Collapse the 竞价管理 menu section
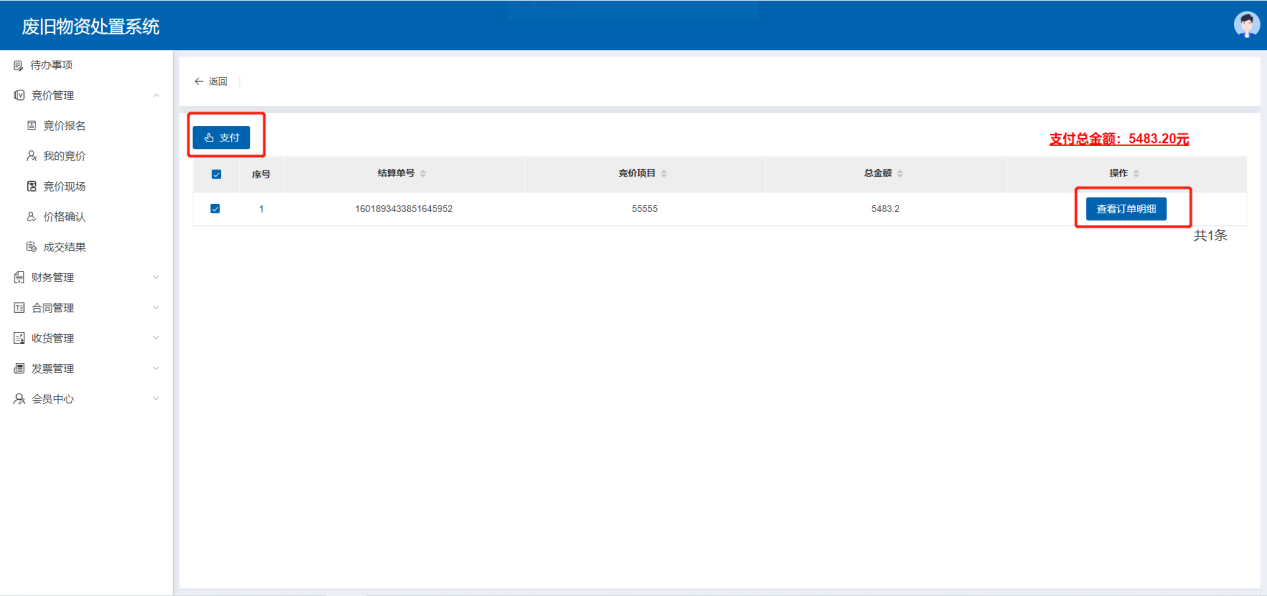1267x596 pixels. pyautogui.click(x=156, y=96)
